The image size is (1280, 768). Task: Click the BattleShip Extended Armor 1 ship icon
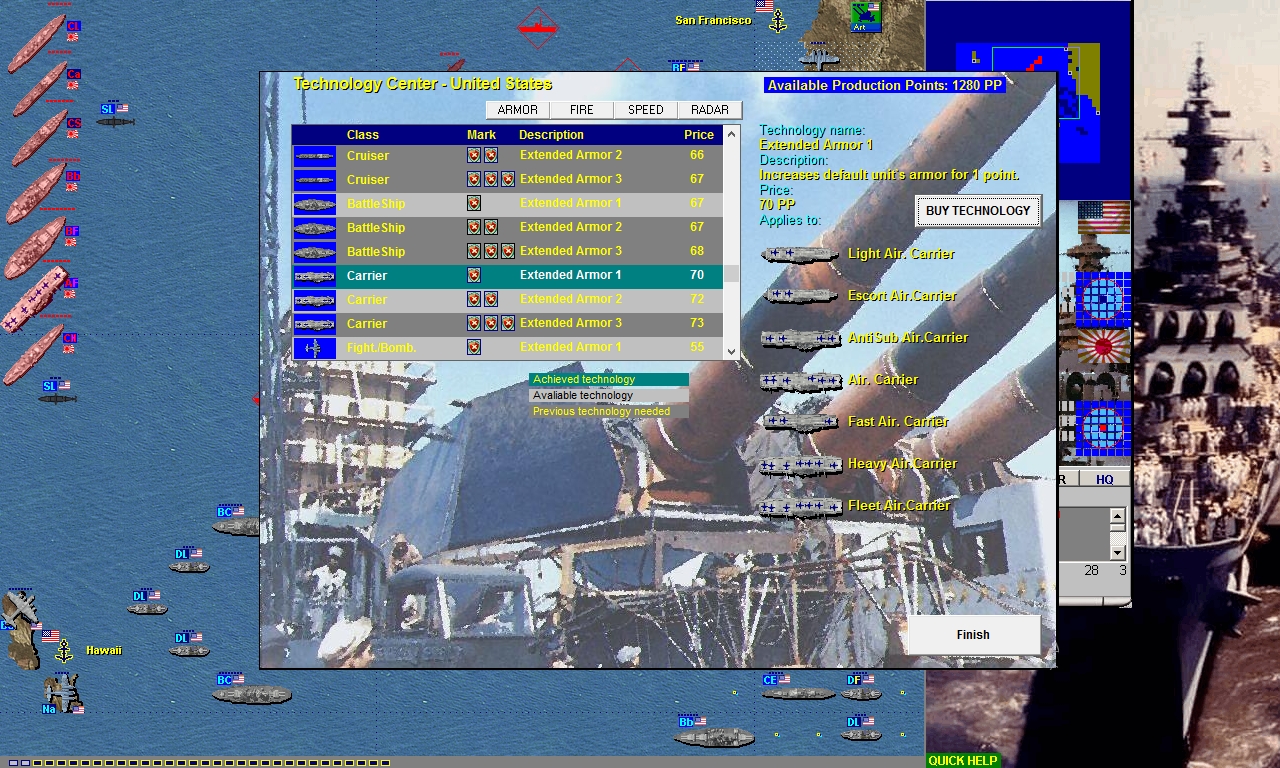coord(314,204)
